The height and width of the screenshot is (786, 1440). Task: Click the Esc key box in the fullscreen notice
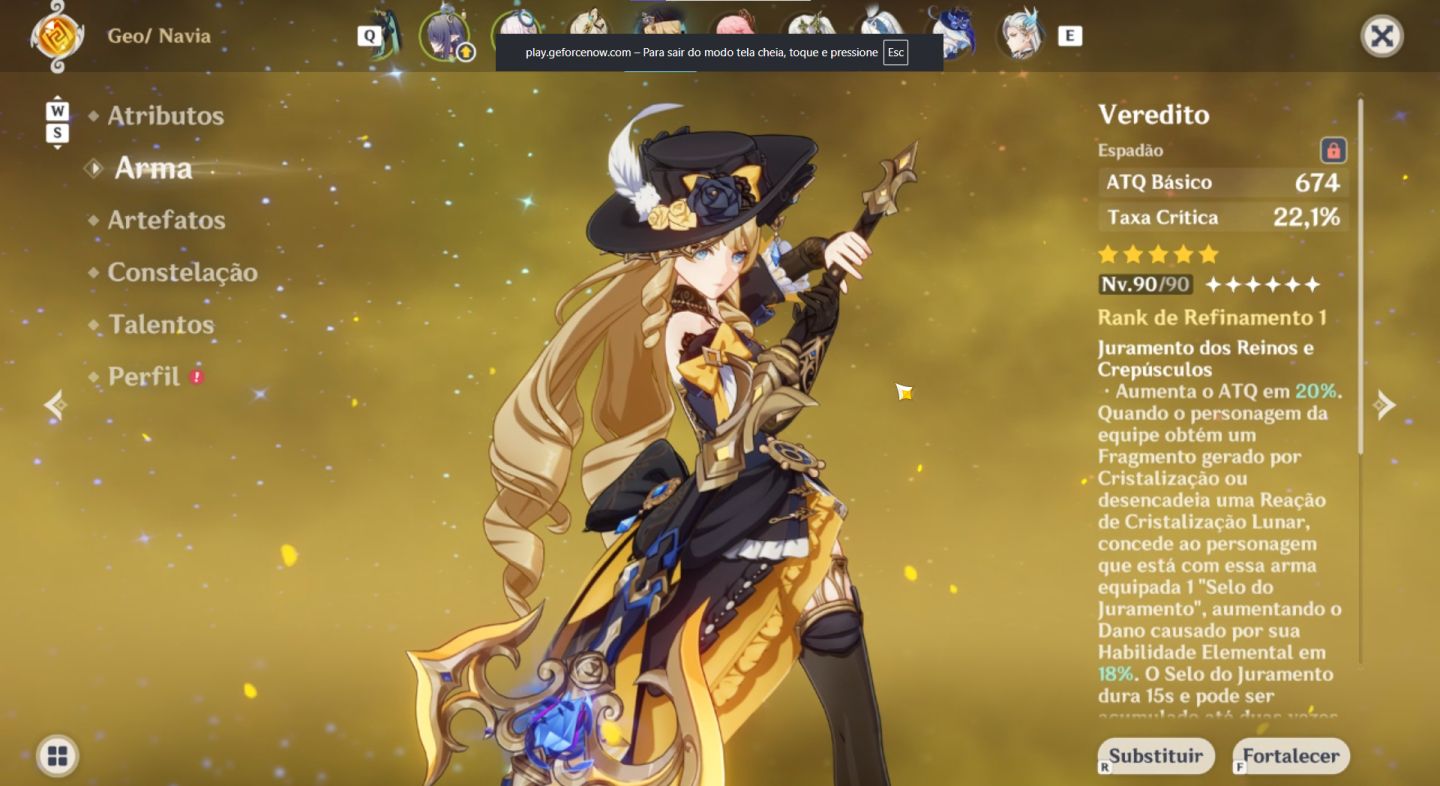click(x=895, y=52)
